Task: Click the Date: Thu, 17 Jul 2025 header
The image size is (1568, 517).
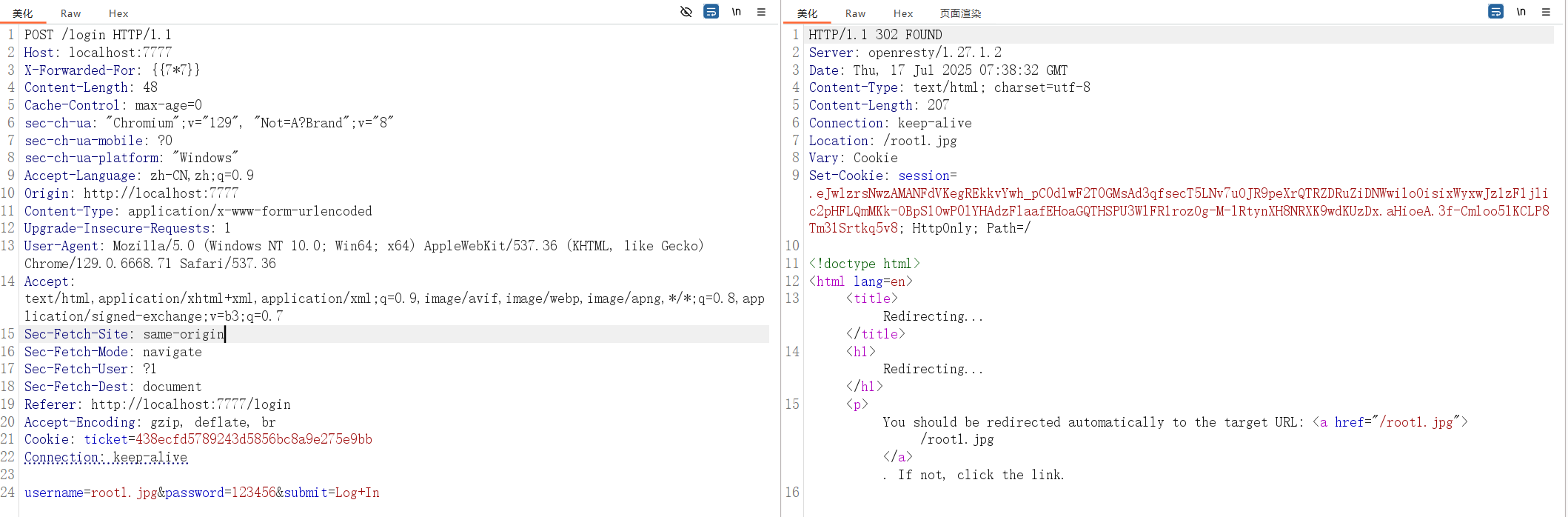Action: pos(938,70)
